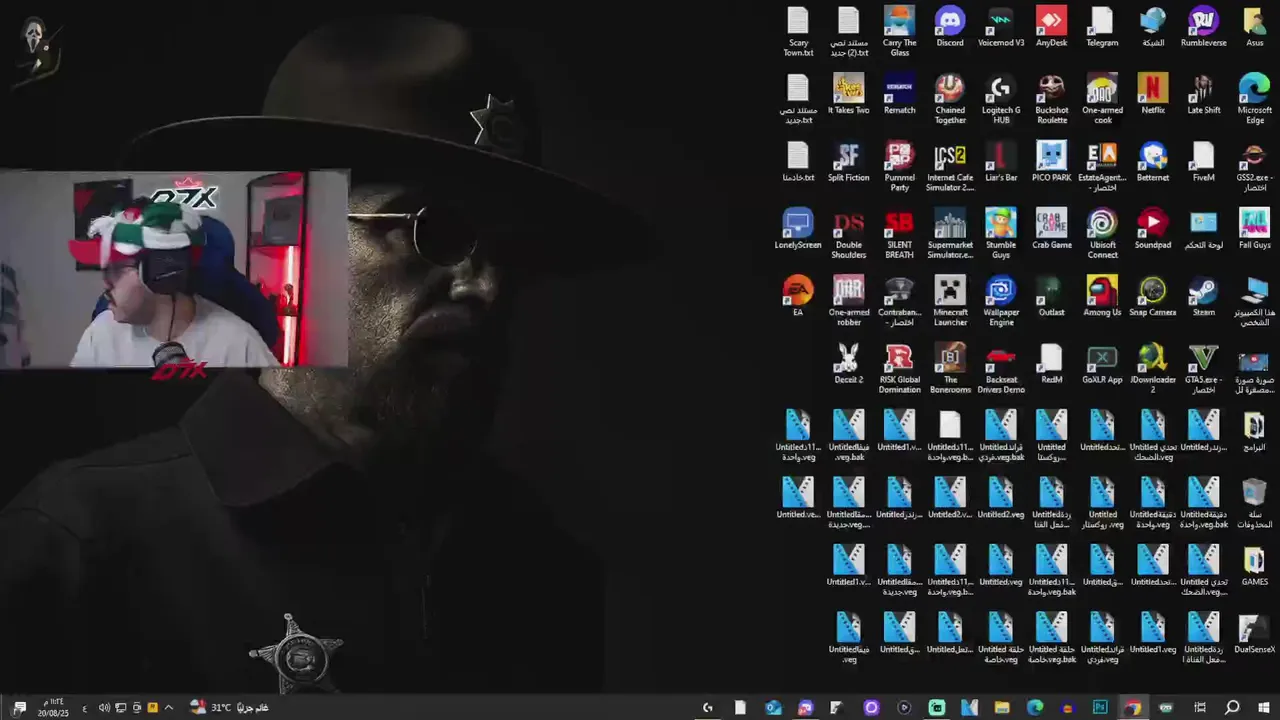The width and height of the screenshot is (1280, 720).
Task: Open Telegram desktop icon
Action: click(1102, 28)
